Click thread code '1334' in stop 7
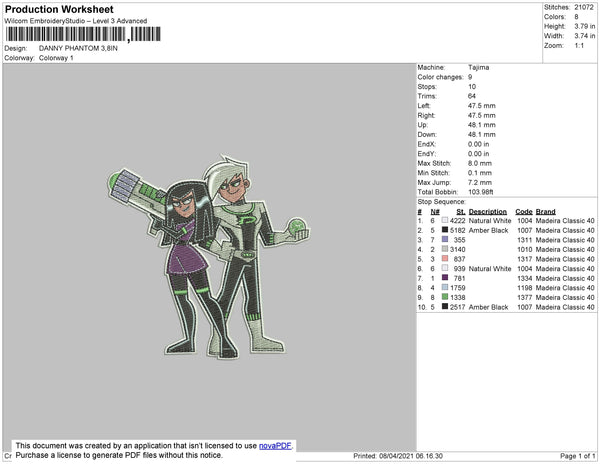The width and height of the screenshot is (600, 464). point(525,278)
